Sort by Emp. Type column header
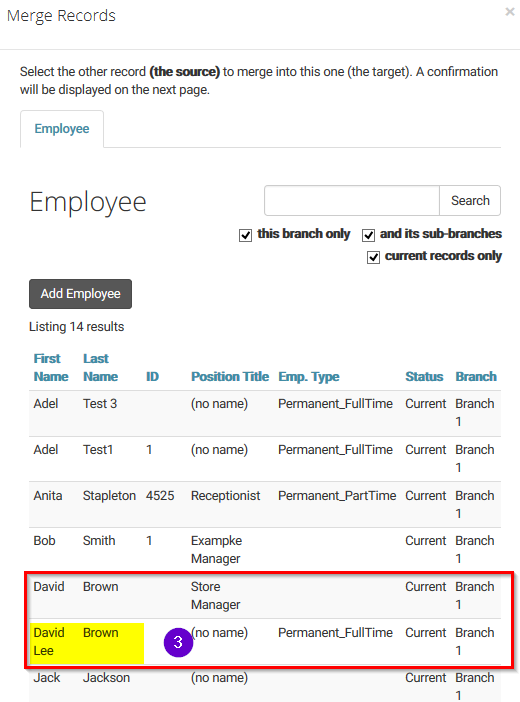 point(309,377)
